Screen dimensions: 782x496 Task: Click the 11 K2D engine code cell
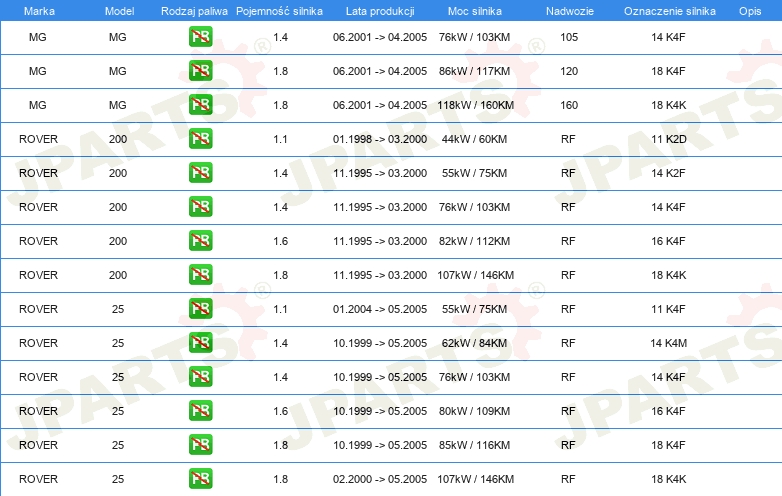668,139
